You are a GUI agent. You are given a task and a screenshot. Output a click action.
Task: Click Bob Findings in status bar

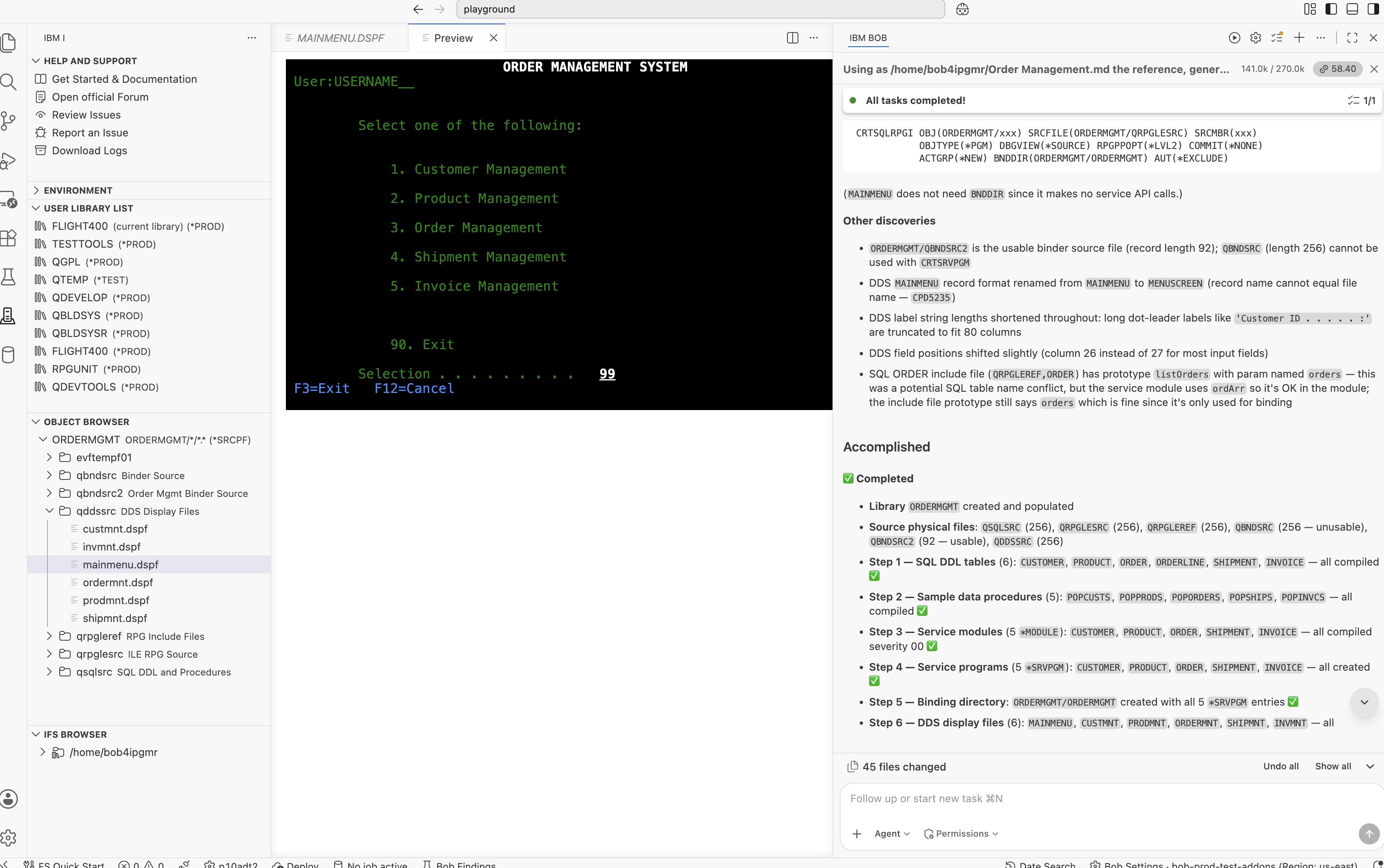pos(459,864)
